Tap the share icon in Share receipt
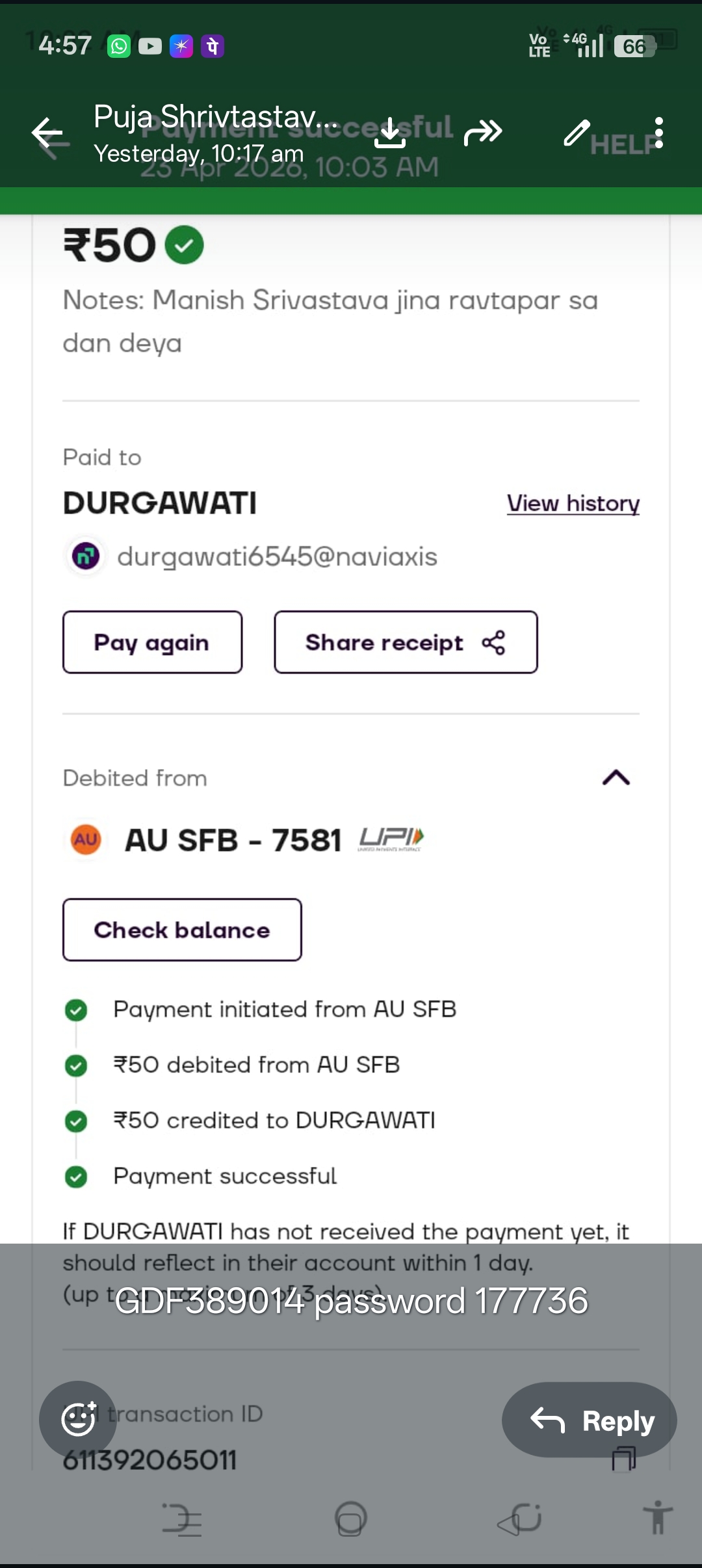The width and height of the screenshot is (702, 1568). pyautogui.click(x=493, y=642)
